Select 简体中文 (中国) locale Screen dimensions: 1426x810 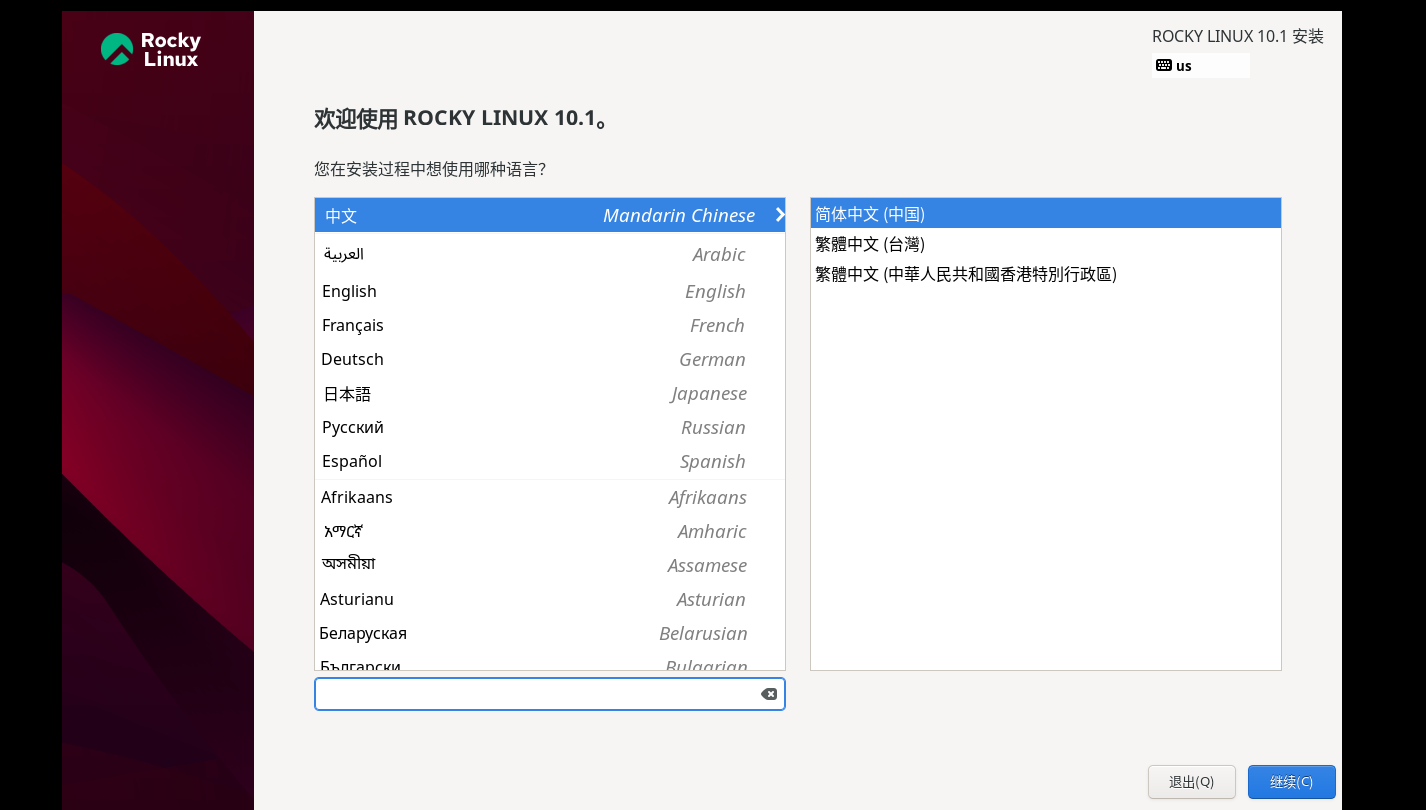(x=1046, y=214)
